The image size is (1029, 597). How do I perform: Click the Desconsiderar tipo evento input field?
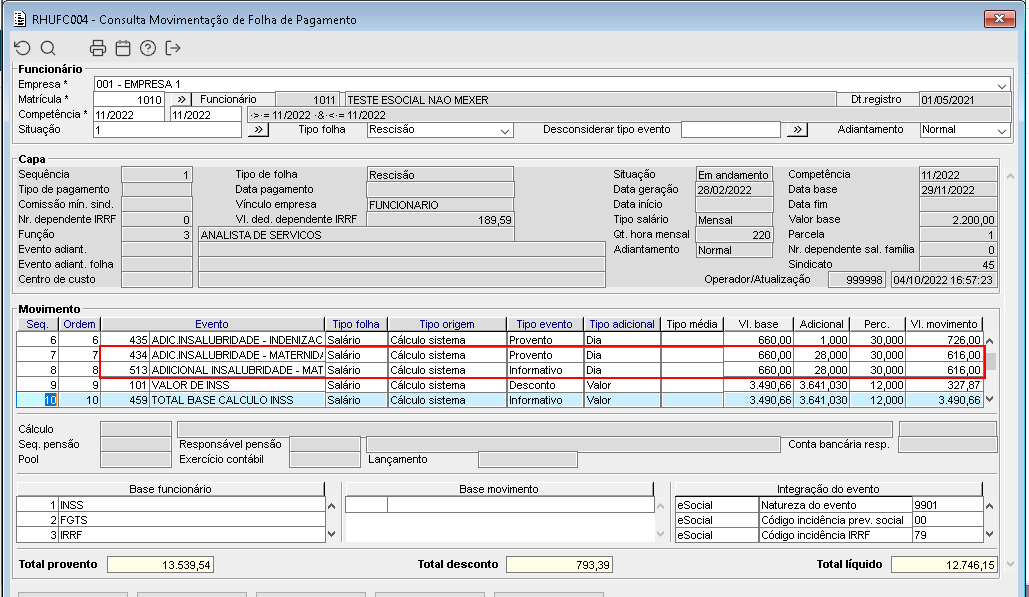[x=731, y=130]
